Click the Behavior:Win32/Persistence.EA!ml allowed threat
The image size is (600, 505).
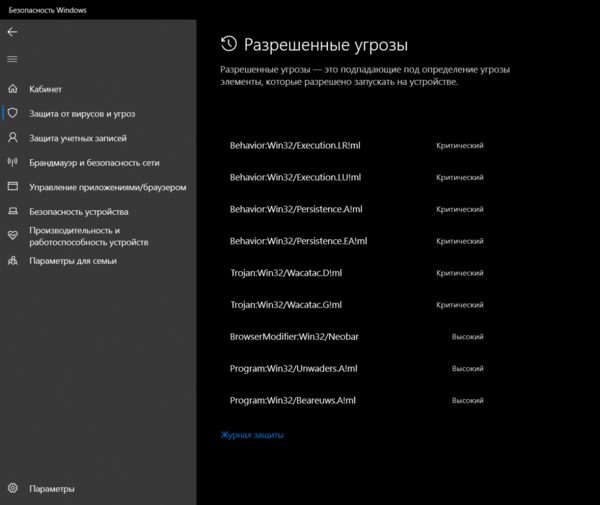coord(298,241)
